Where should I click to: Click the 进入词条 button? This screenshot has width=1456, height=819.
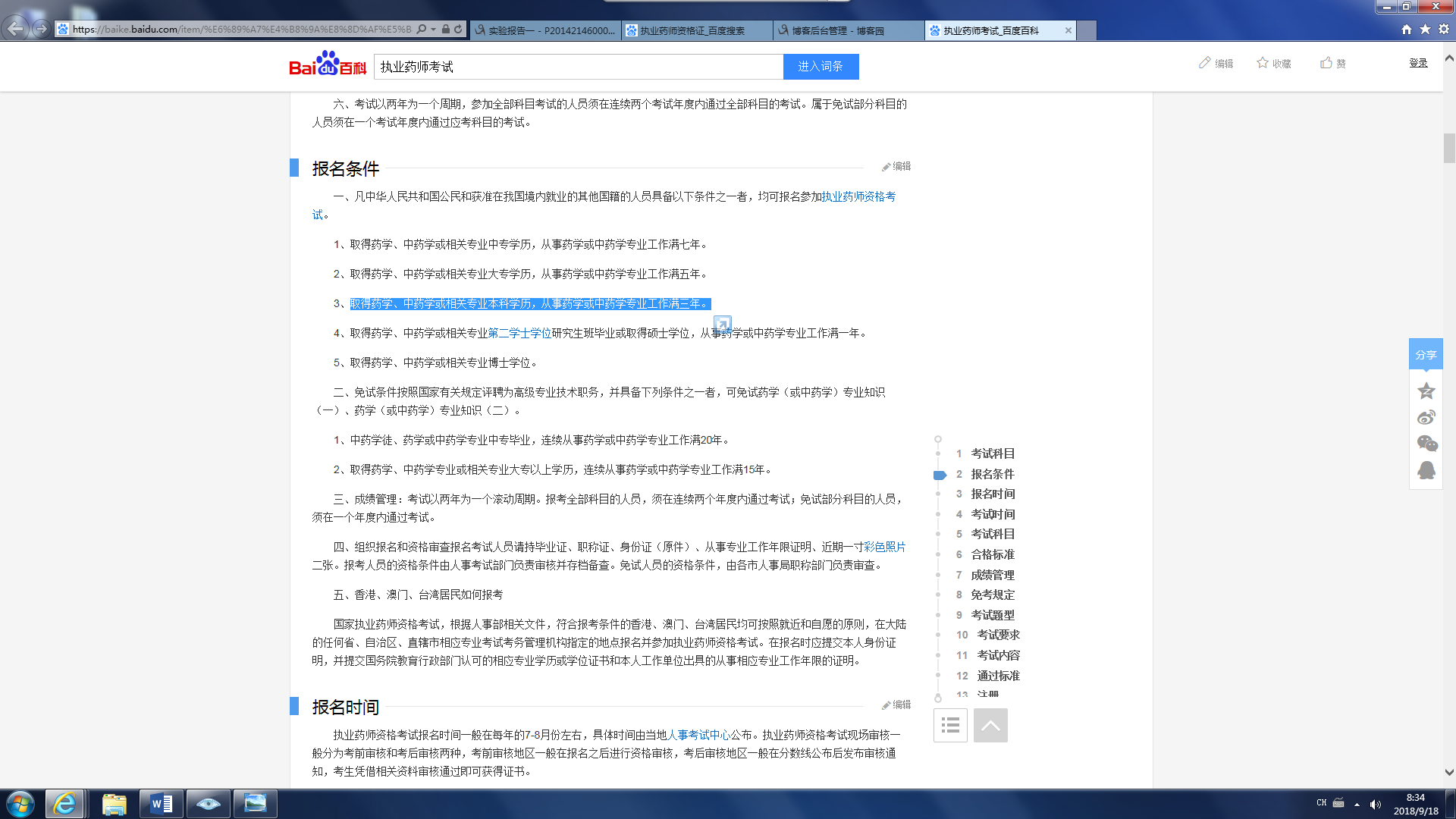(821, 67)
